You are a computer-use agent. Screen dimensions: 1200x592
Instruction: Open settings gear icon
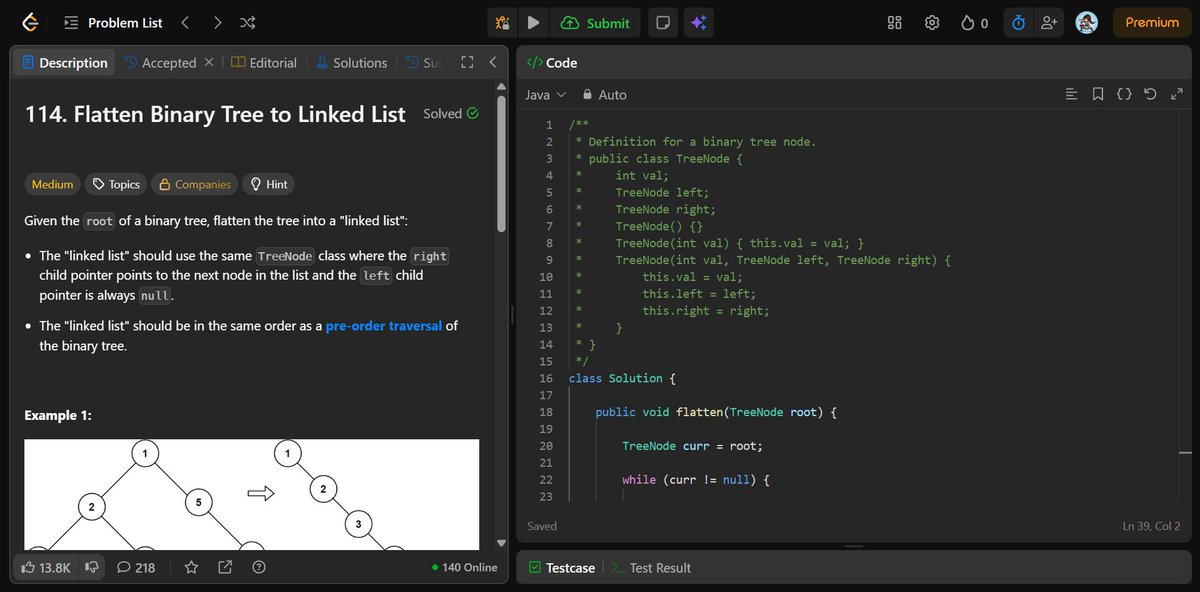(x=932, y=22)
